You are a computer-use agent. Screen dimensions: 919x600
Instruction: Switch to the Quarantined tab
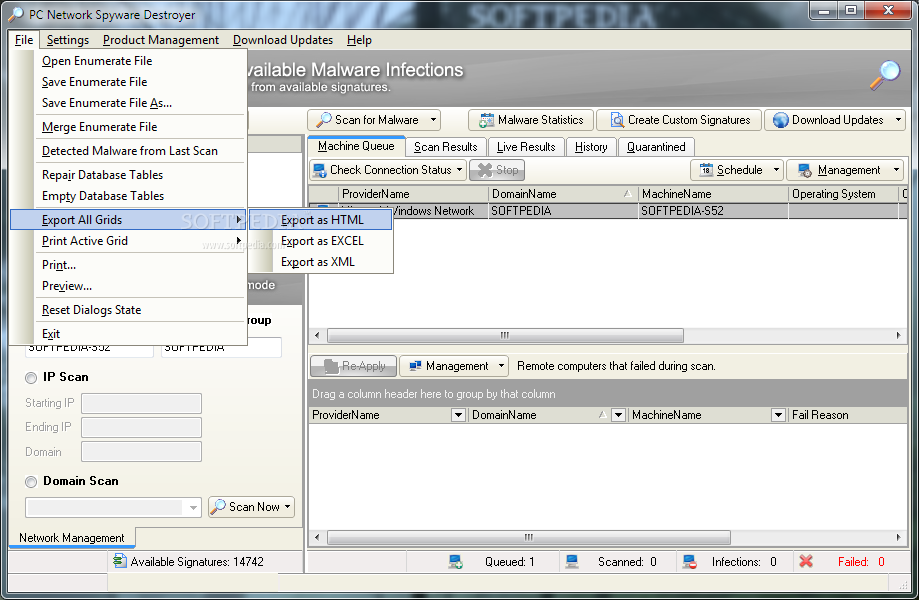656,146
